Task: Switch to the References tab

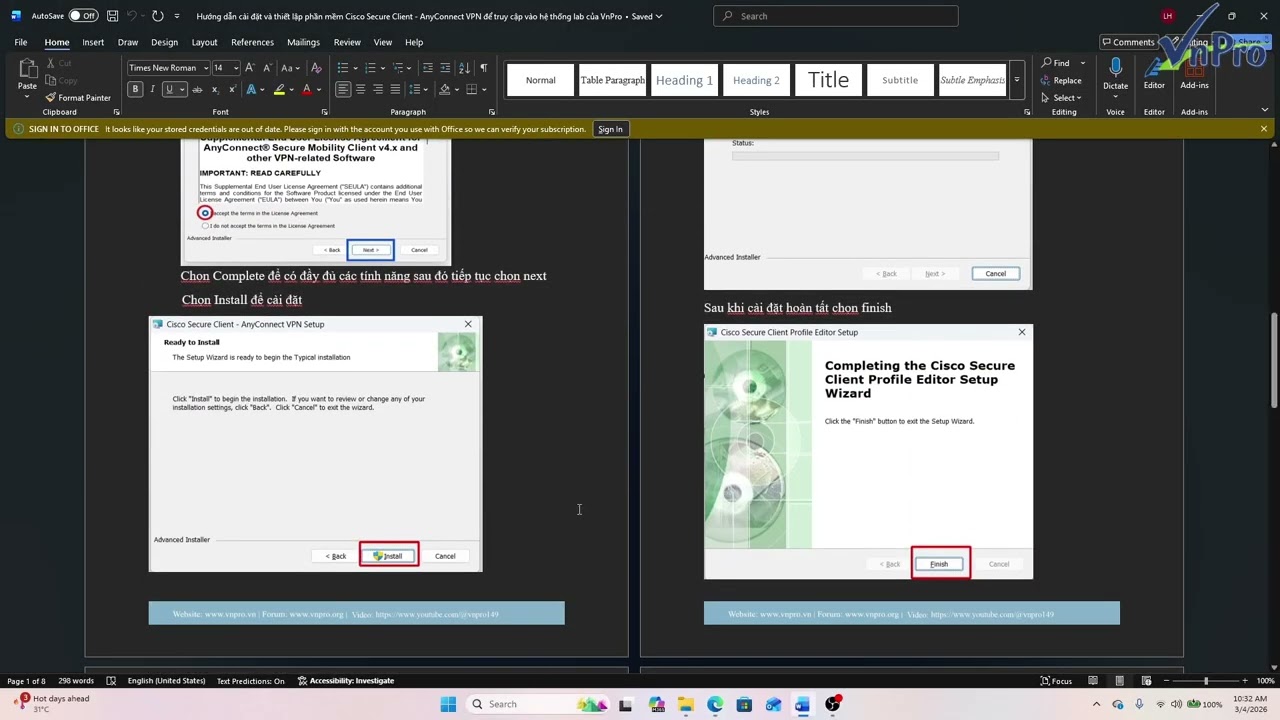Action: [x=252, y=42]
